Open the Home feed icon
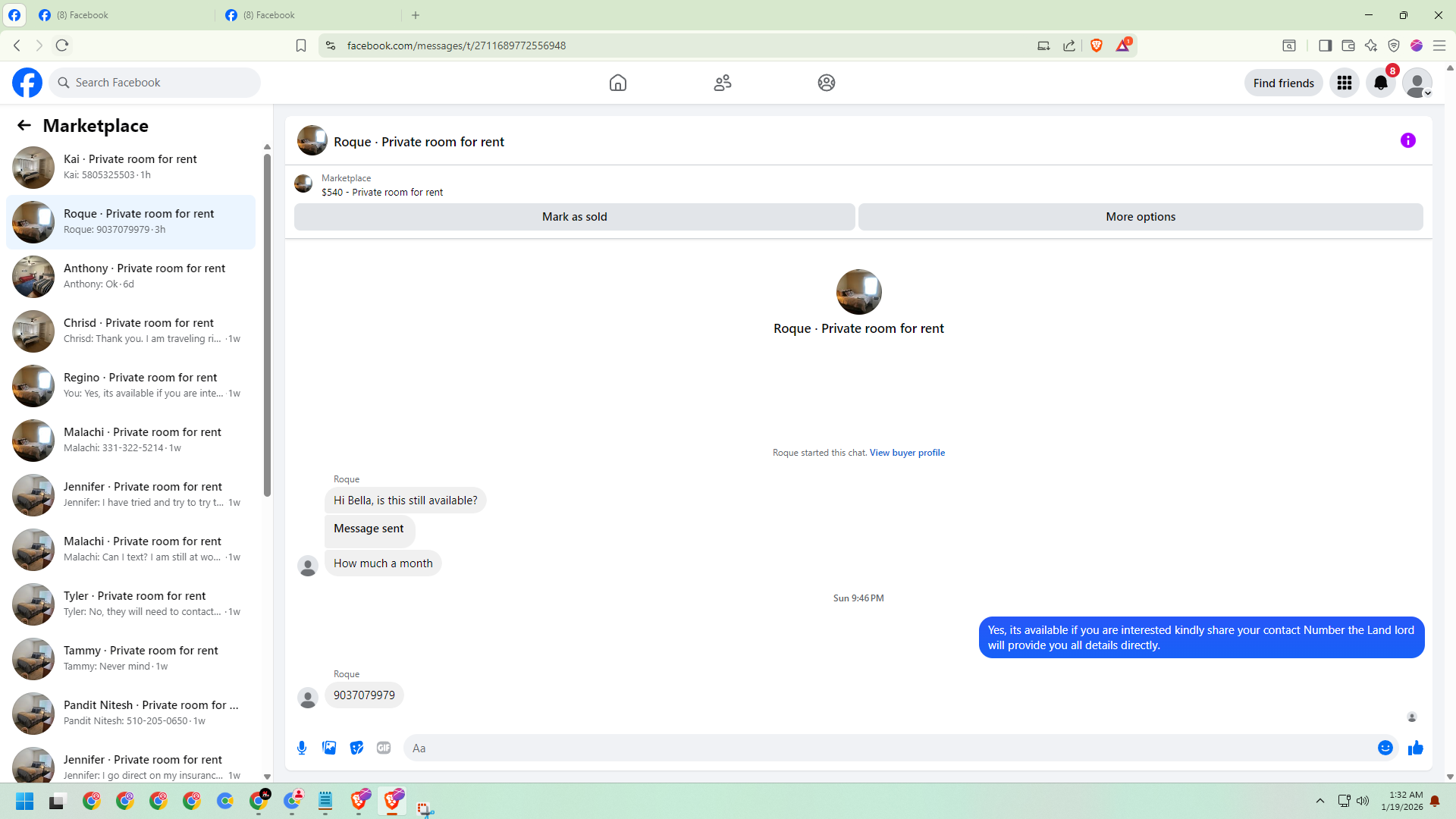Viewport: 1456px width, 819px height. coord(618,83)
